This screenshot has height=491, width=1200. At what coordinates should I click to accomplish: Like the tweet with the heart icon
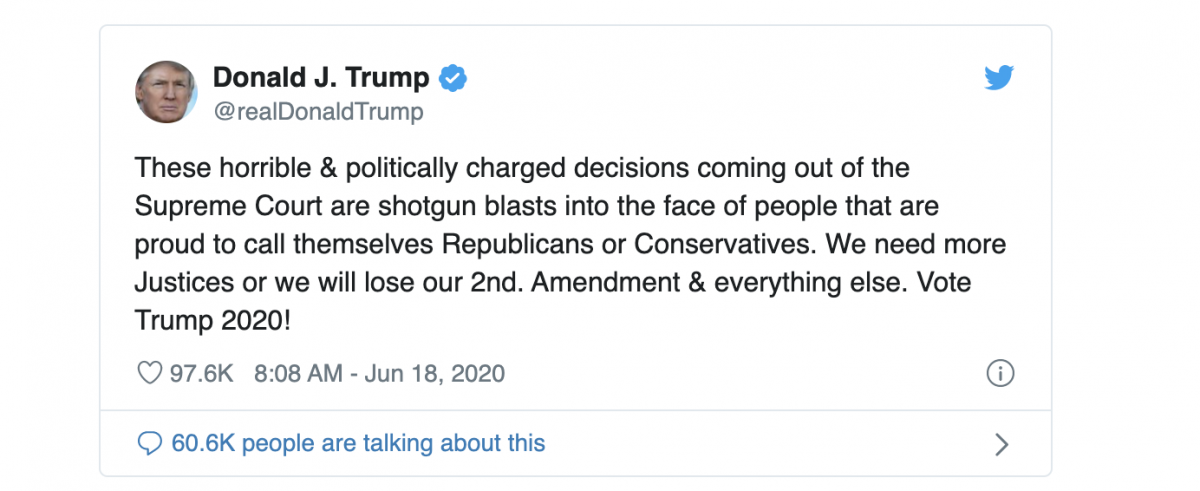click(x=148, y=374)
